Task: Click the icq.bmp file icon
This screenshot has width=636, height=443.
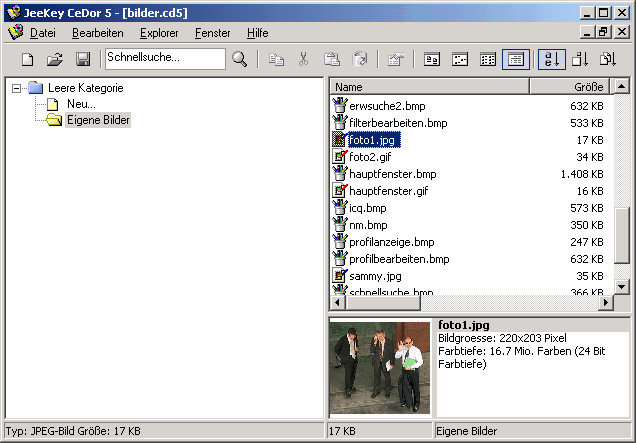Action: coord(339,208)
